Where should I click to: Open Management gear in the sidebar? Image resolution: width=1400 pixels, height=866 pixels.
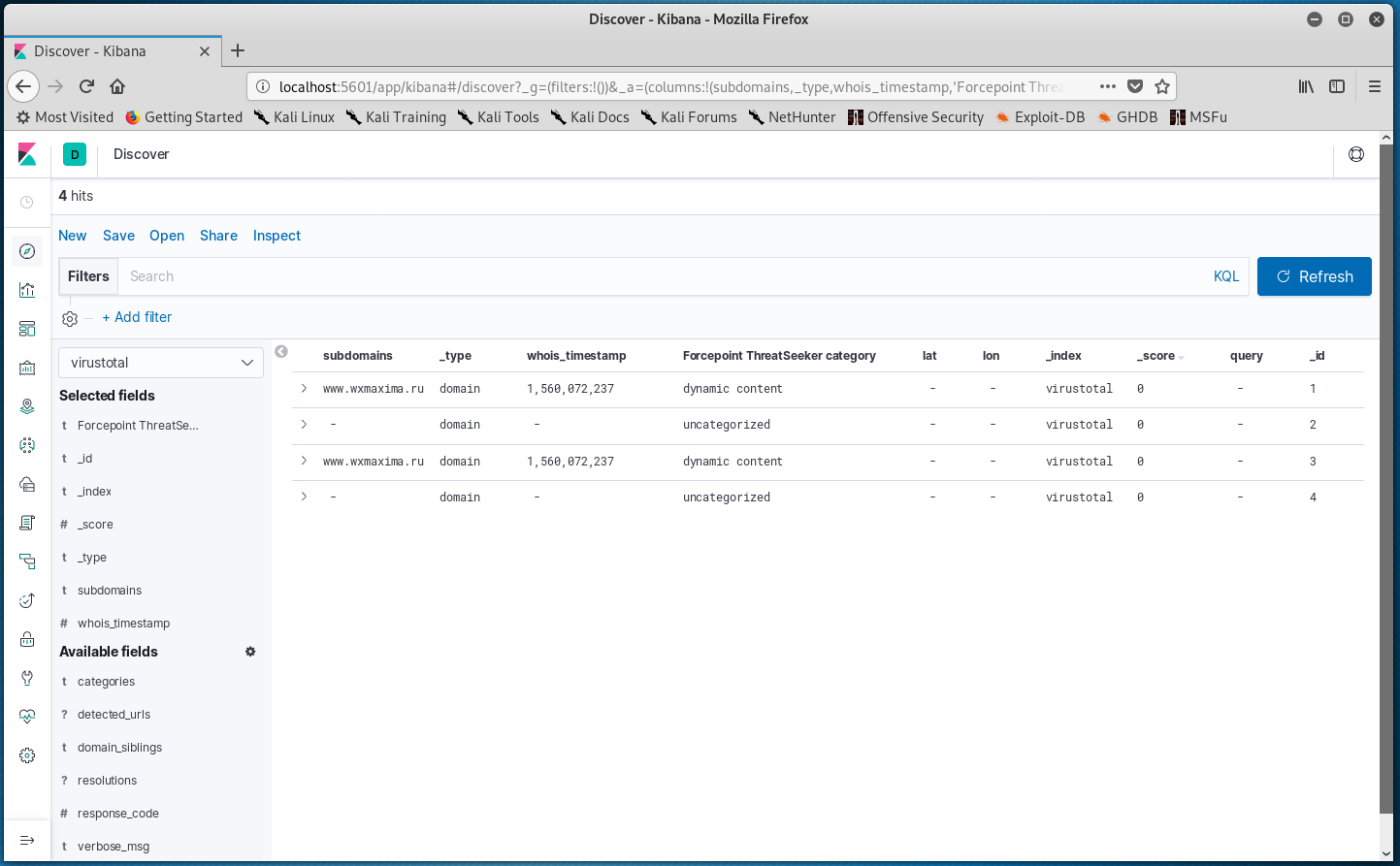click(27, 755)
